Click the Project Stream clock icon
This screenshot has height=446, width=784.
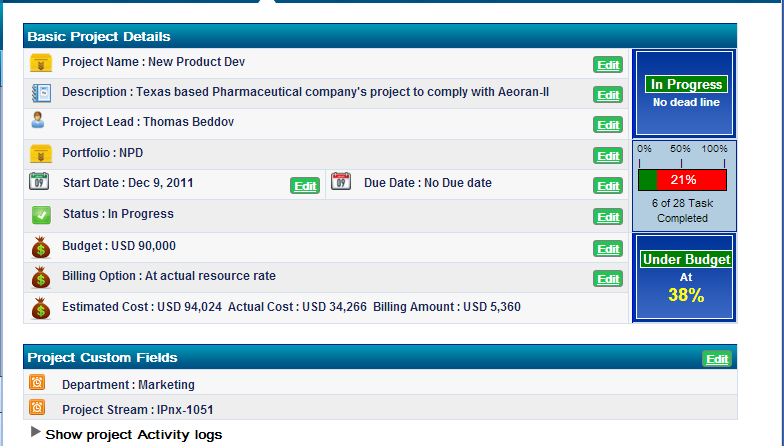pyautogui.click(x=37, y=408)
